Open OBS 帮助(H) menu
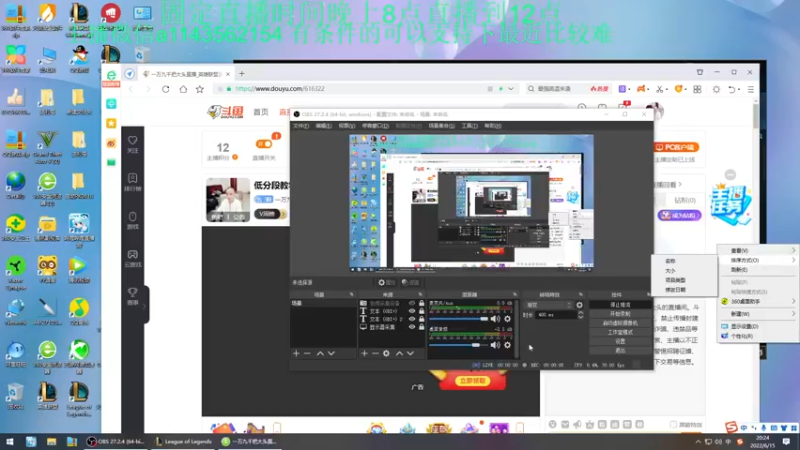This screenshot has height=450, width=800. [x=492, y=126]
